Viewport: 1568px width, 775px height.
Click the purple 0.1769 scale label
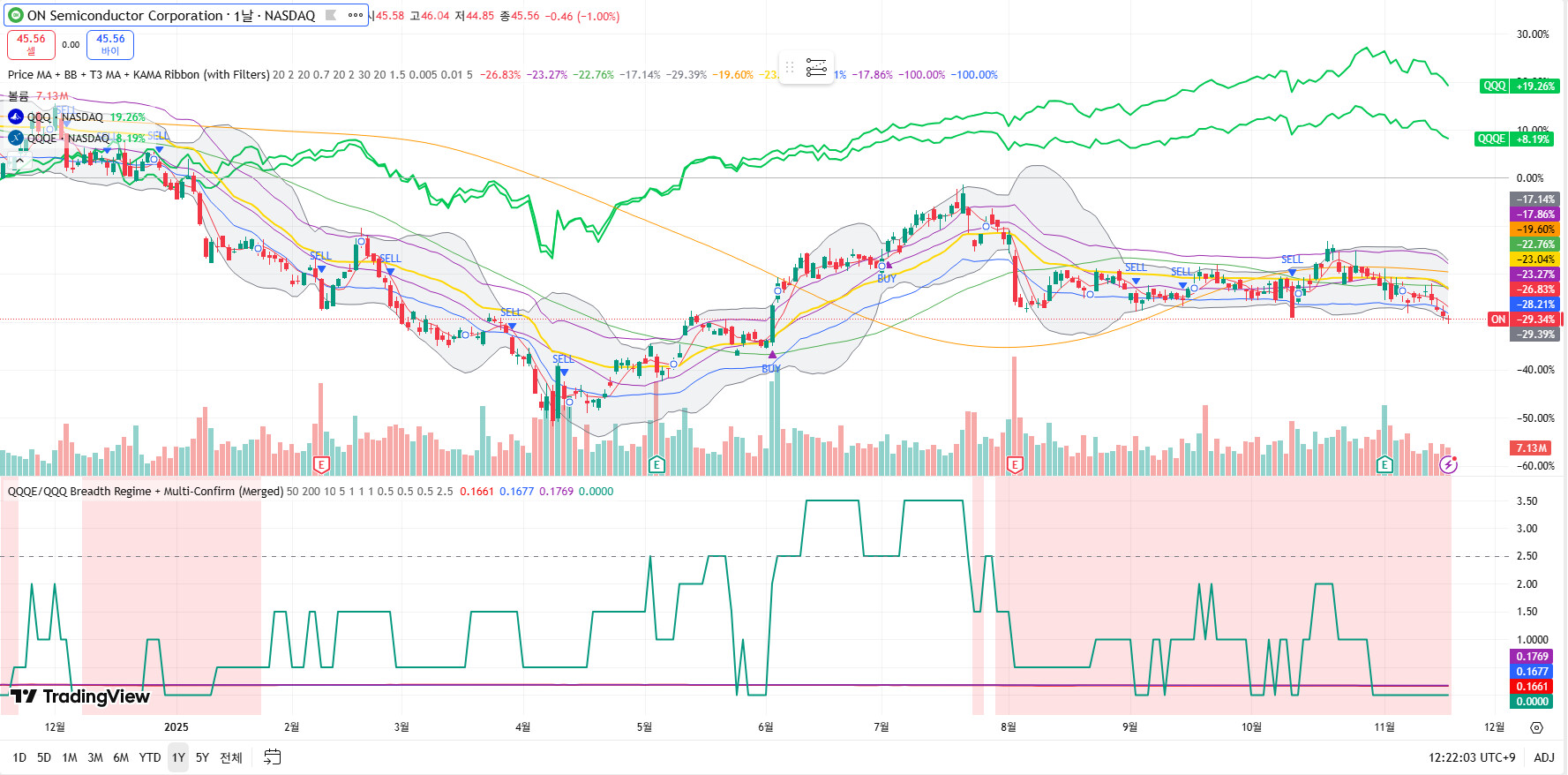(1532, 657)
